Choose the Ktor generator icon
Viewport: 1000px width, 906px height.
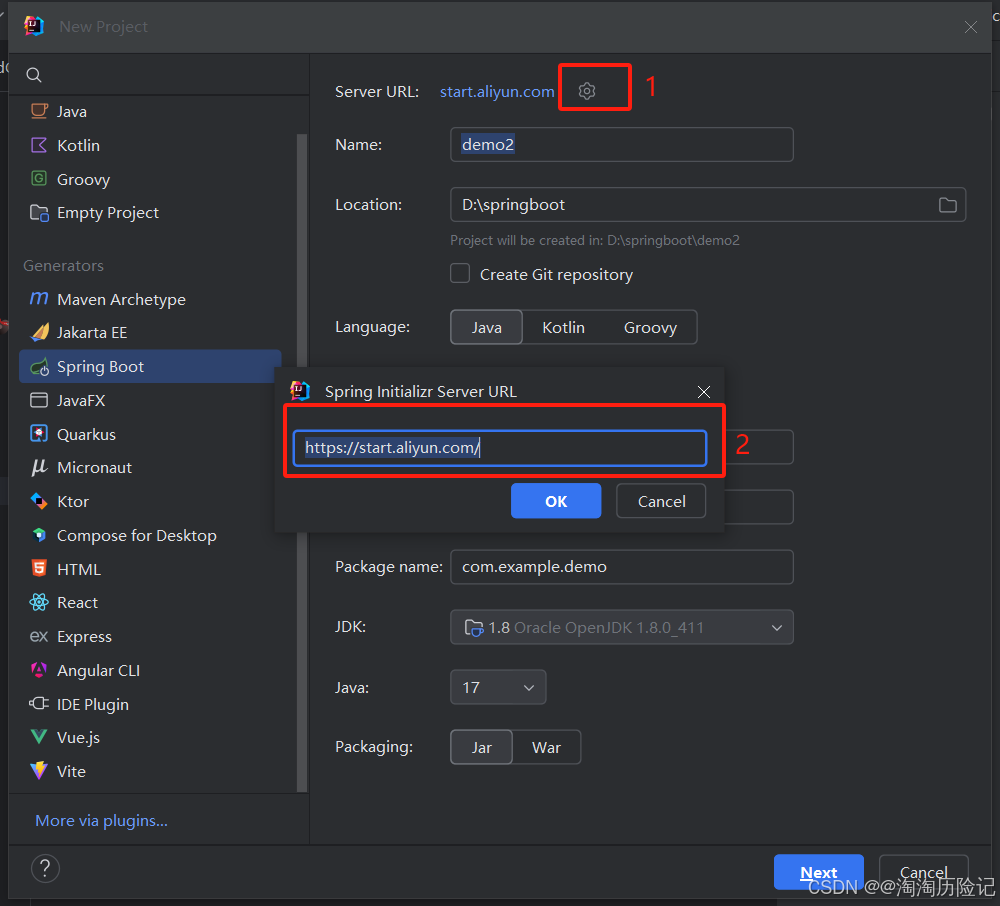point(39,501)
